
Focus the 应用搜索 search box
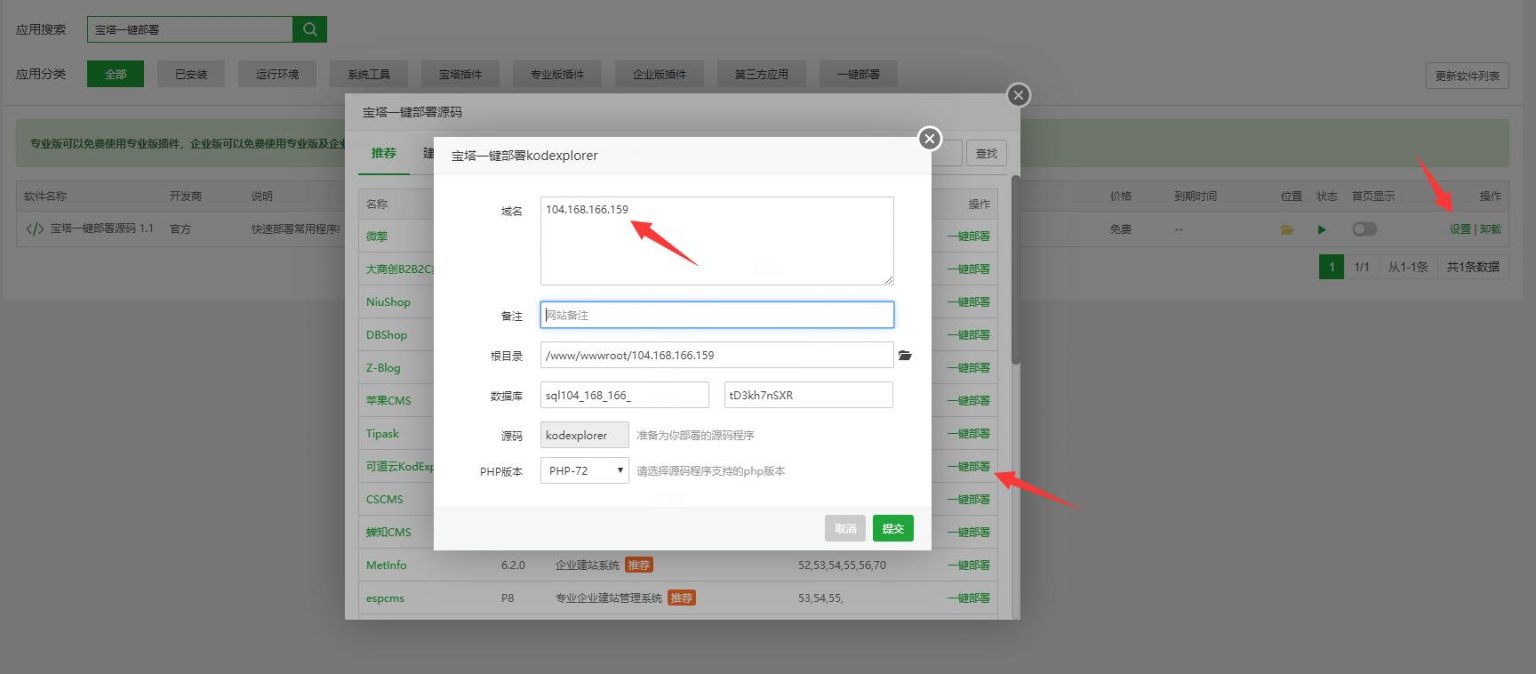(190, 30)
